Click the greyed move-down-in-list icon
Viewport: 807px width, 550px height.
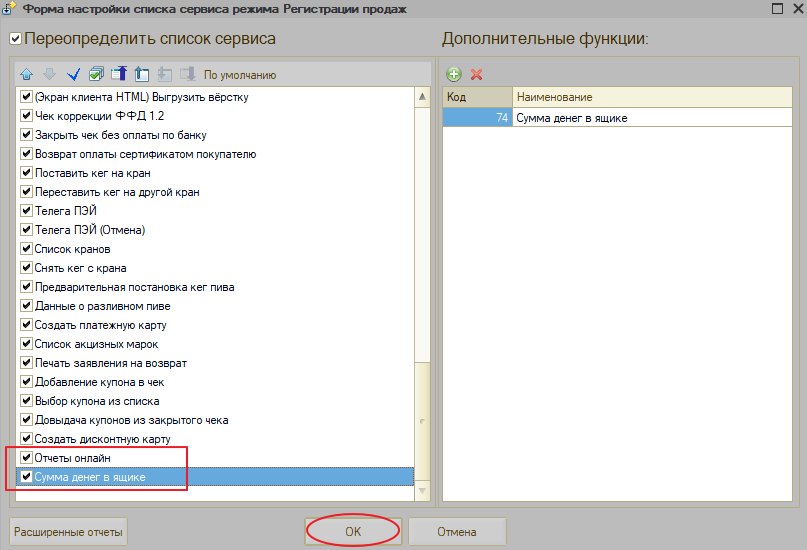point(165,75)
